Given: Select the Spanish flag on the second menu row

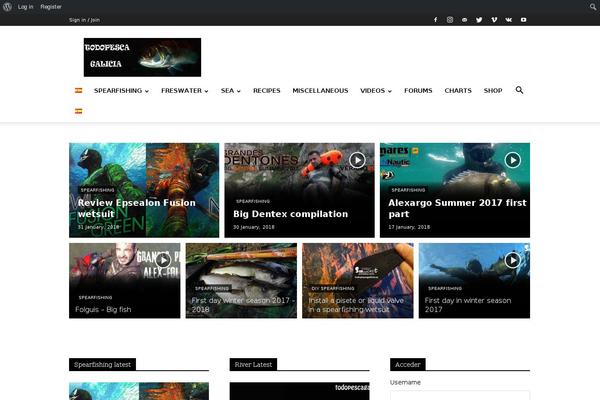Looking at the screenshot, I should [x=78, y=111].
